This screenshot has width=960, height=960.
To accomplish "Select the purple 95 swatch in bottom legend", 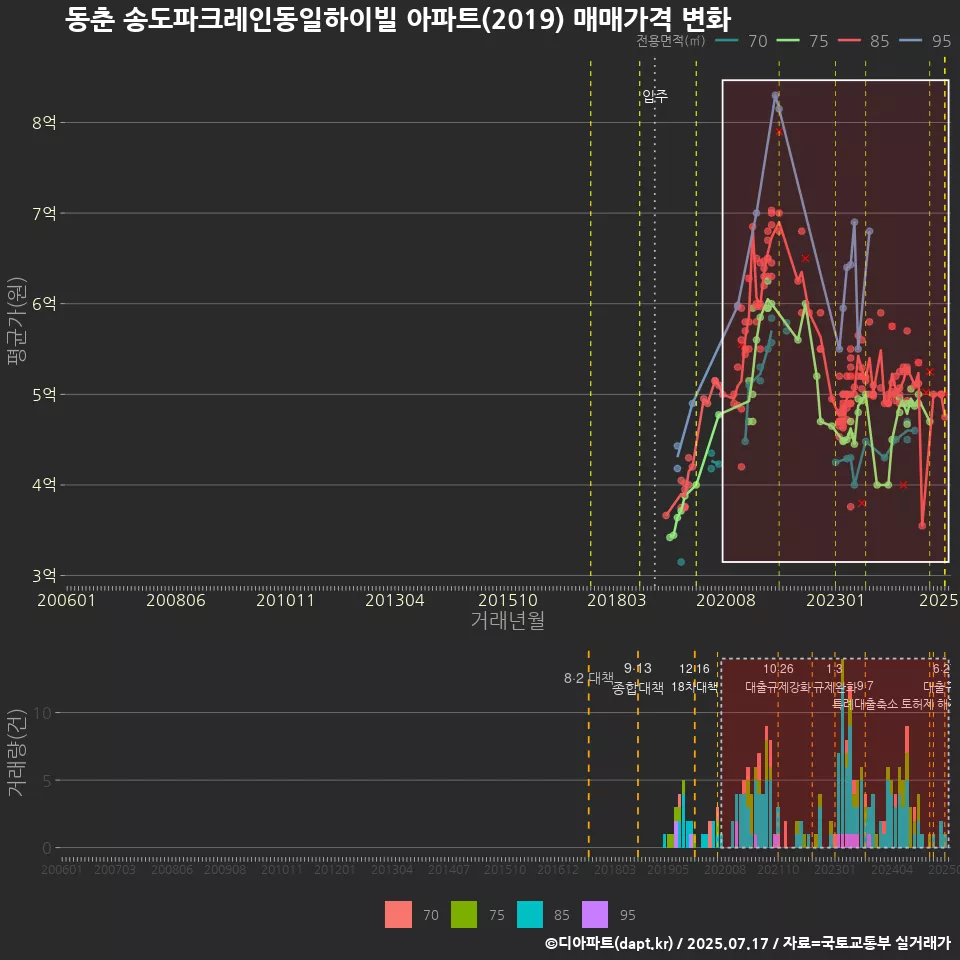I will 595,915.
